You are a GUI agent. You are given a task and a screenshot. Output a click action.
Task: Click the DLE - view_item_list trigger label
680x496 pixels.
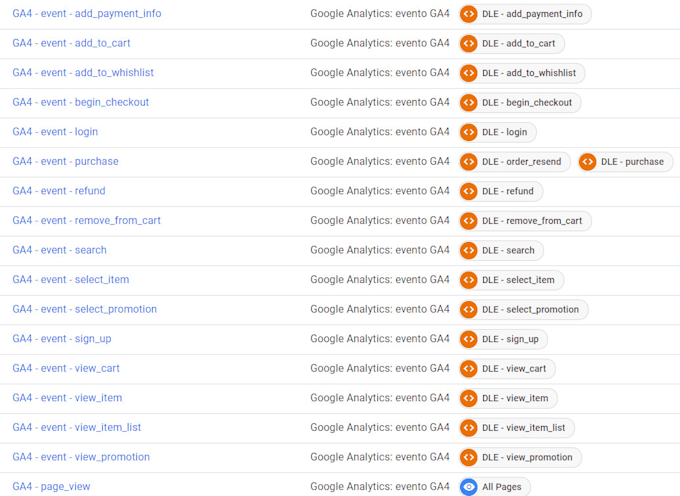(x=524, y=427)
